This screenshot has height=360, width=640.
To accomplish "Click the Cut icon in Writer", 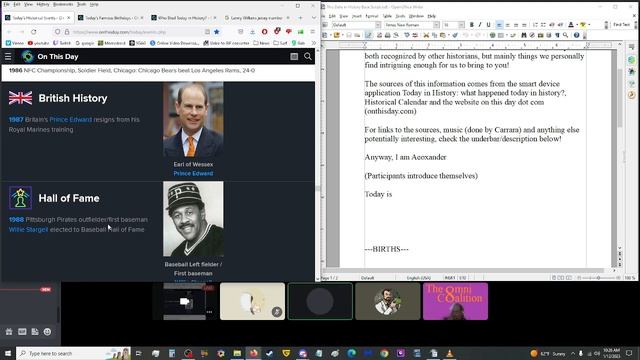I will 426,36.
